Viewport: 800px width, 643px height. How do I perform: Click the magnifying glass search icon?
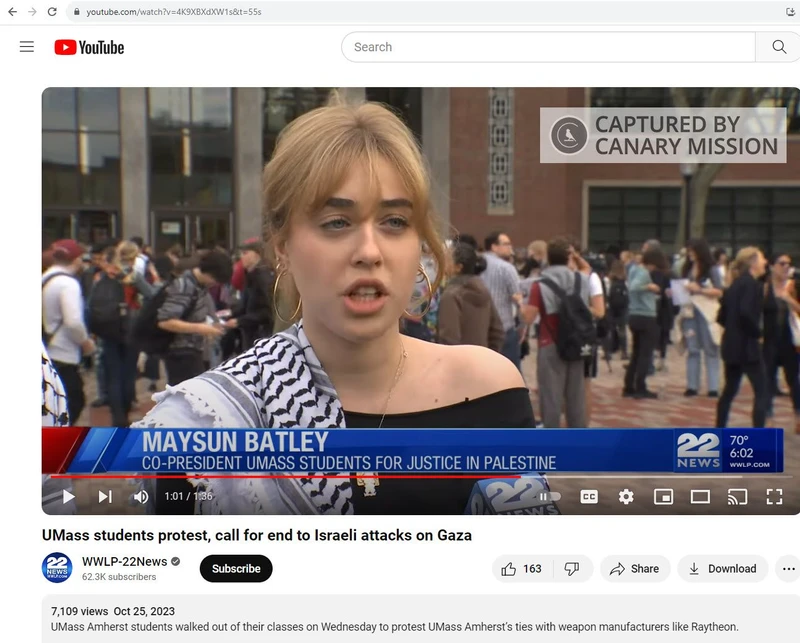[x=778, y=46]
